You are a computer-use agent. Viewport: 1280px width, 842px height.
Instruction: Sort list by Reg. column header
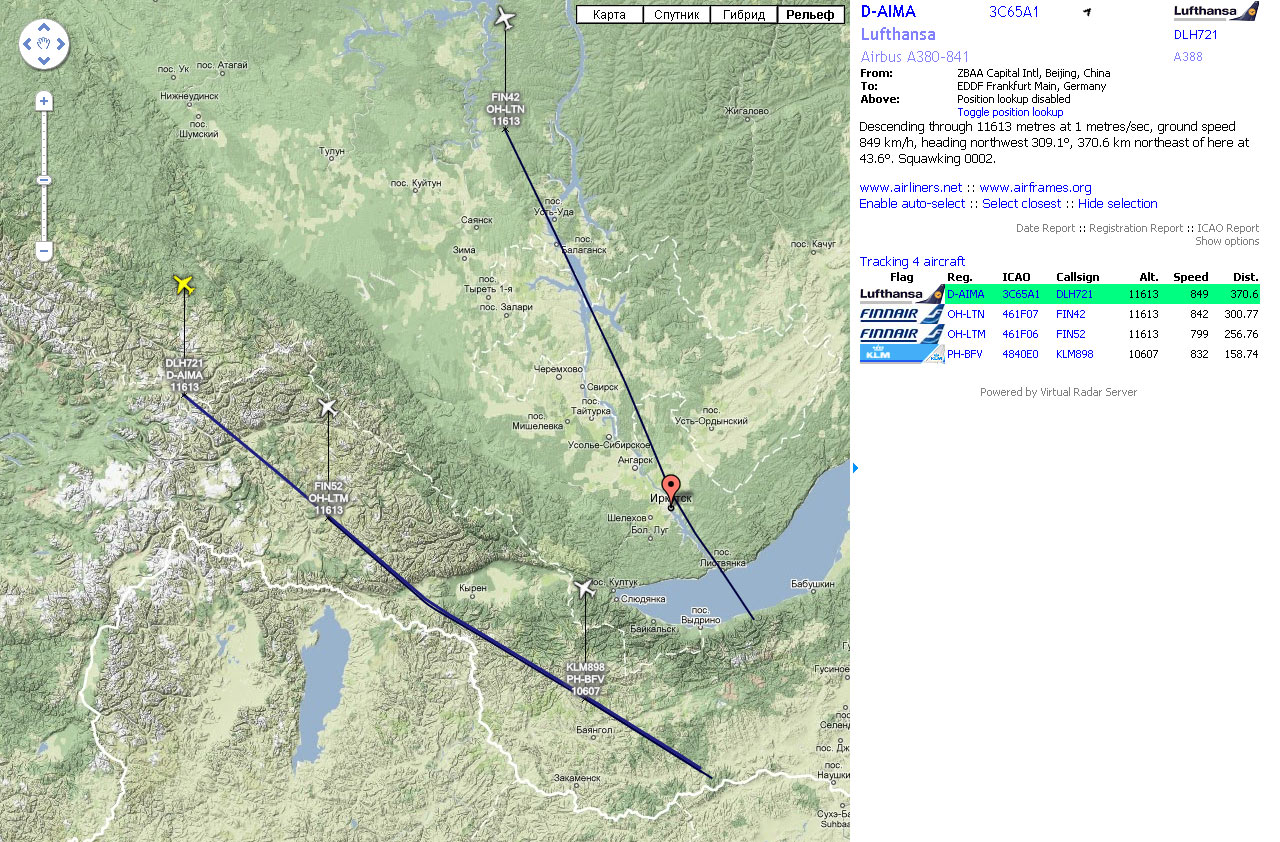tap(959, 277)
